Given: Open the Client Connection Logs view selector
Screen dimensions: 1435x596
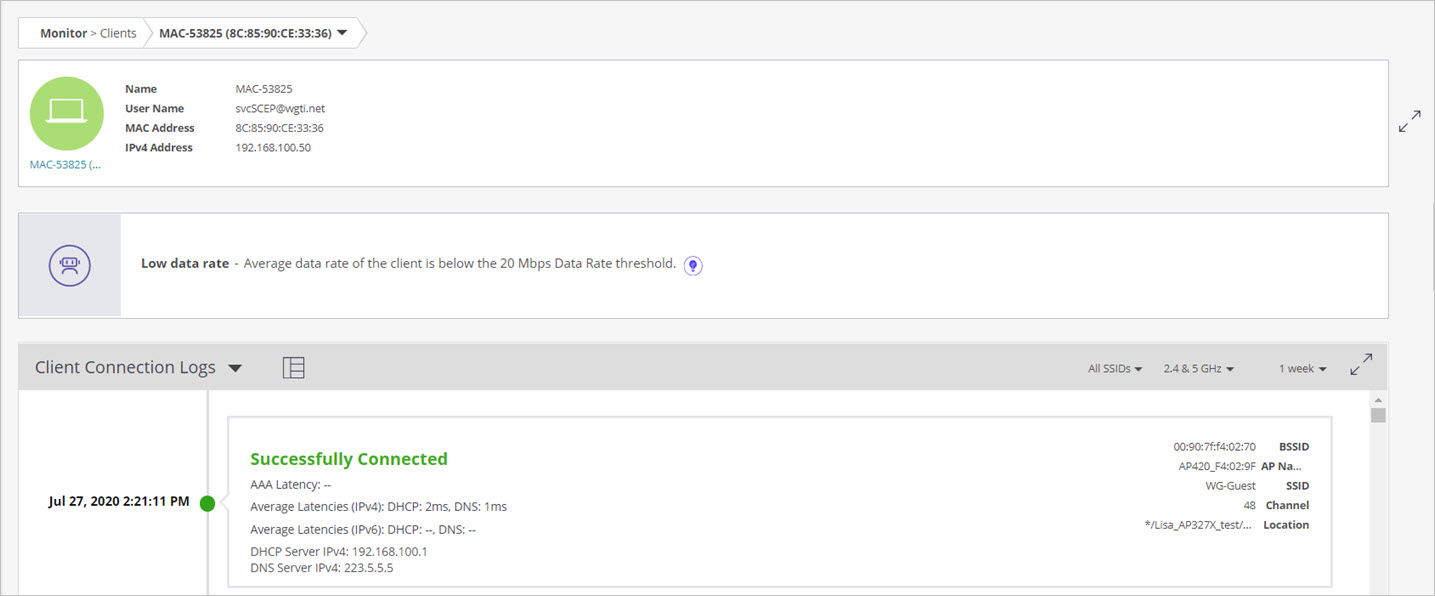Looking at the screenshot, I should click(x=235, y=367).
